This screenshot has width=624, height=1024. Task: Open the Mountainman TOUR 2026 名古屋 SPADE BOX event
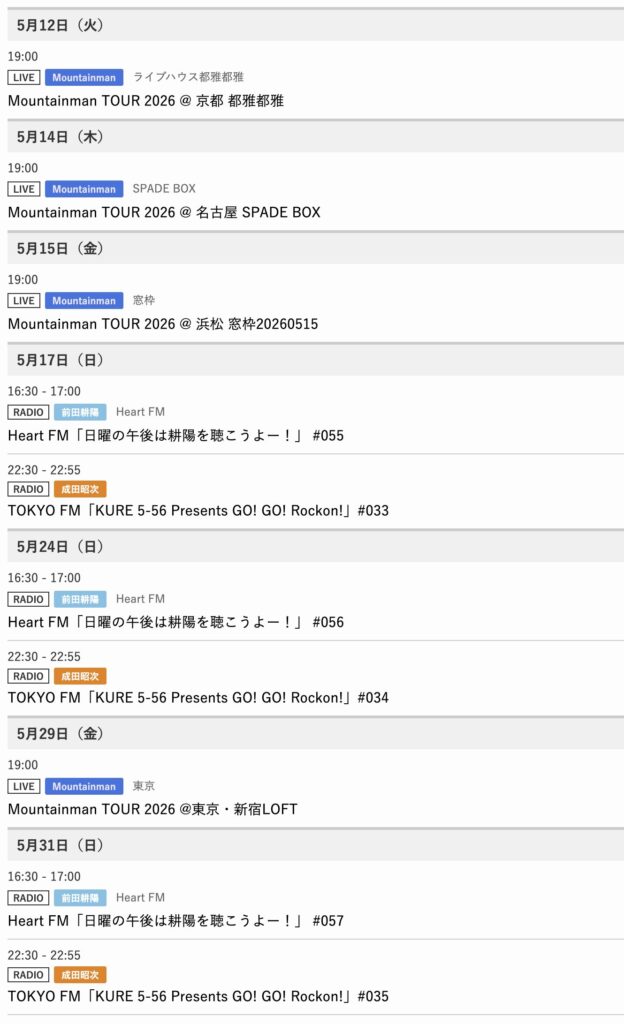[164, 212]
